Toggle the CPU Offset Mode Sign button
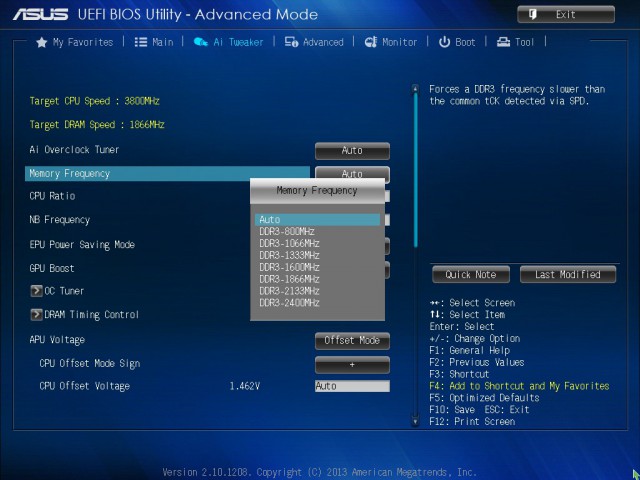 (352, 365)
